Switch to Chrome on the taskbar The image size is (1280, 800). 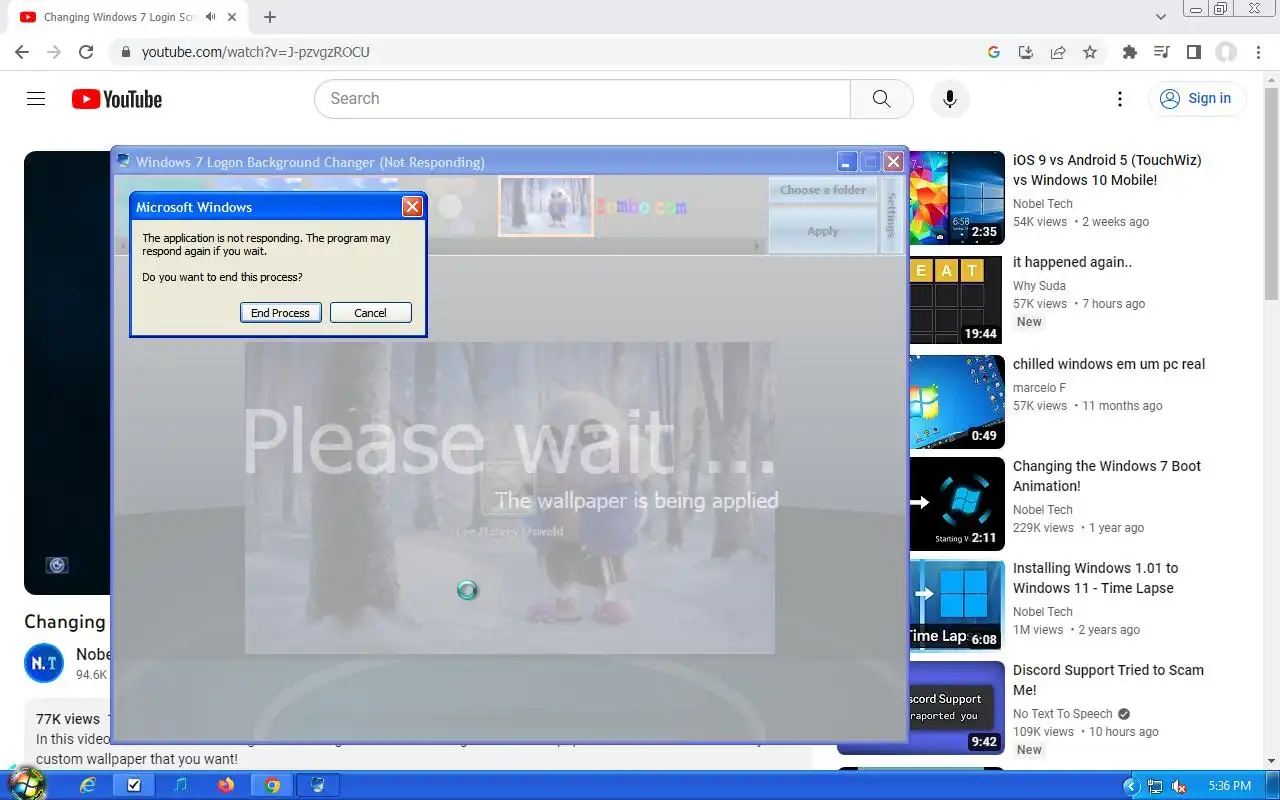click(x=272, y=785)
